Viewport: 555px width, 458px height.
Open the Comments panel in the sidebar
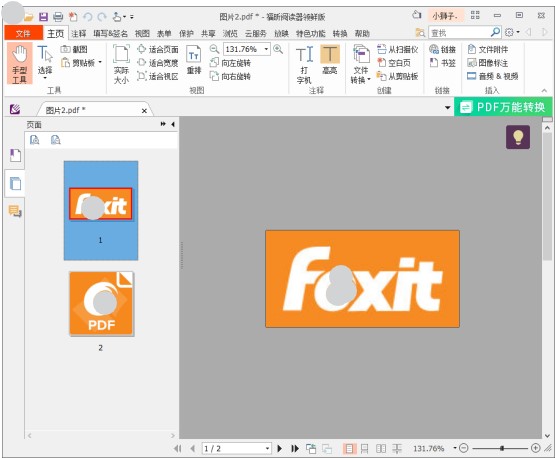point(15,211)
